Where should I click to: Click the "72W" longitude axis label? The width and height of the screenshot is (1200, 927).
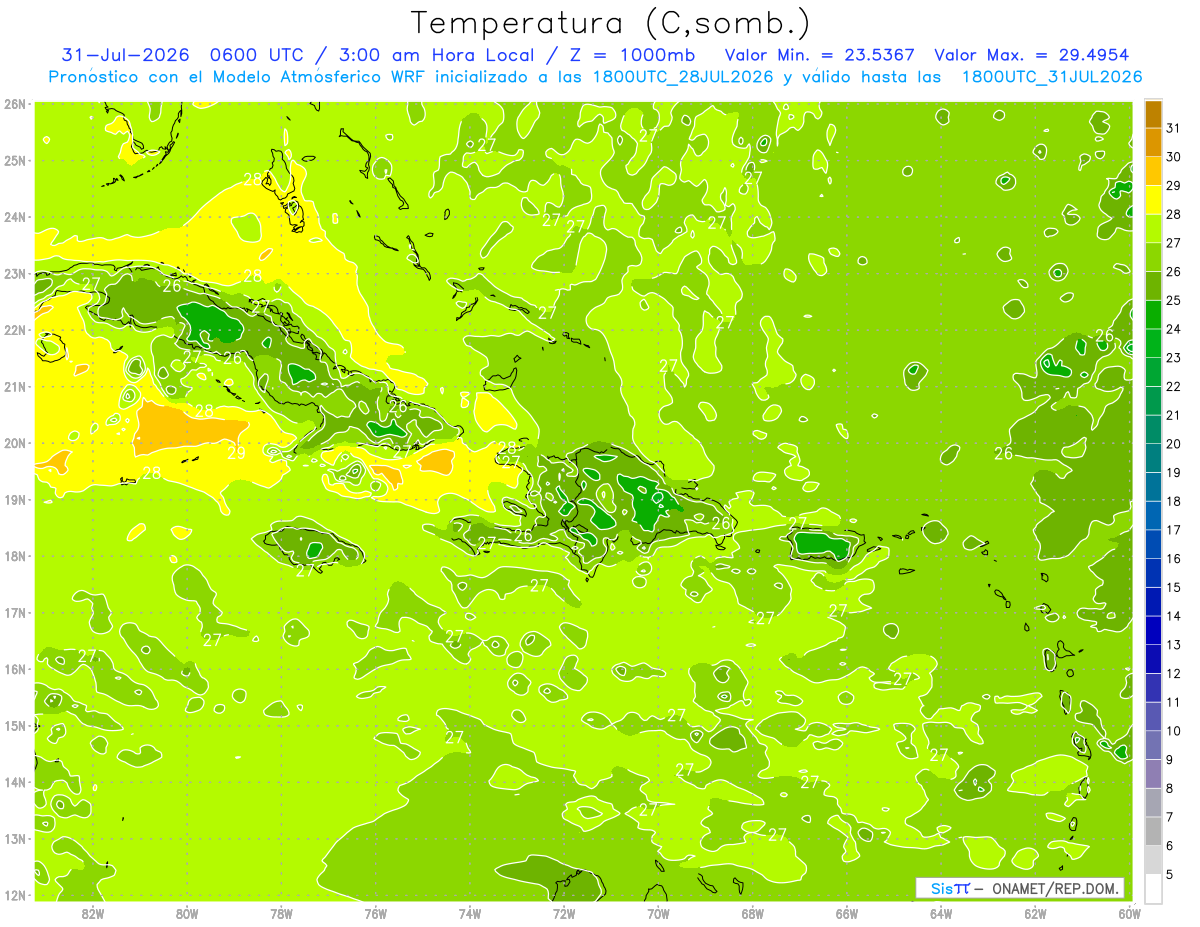pyautogui.click(x=564, y=913)
